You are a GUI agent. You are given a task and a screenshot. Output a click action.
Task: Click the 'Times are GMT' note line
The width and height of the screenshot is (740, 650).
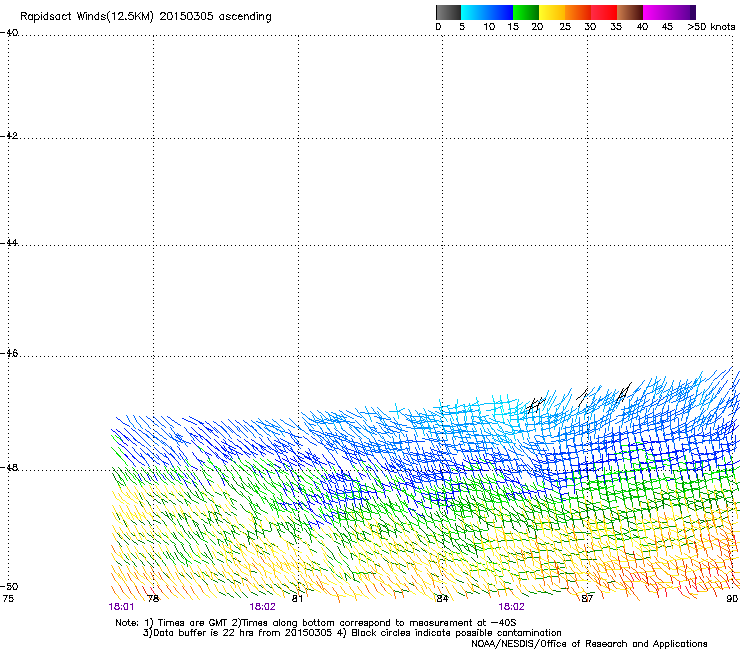pyautogui.click(x=316, y=623)
